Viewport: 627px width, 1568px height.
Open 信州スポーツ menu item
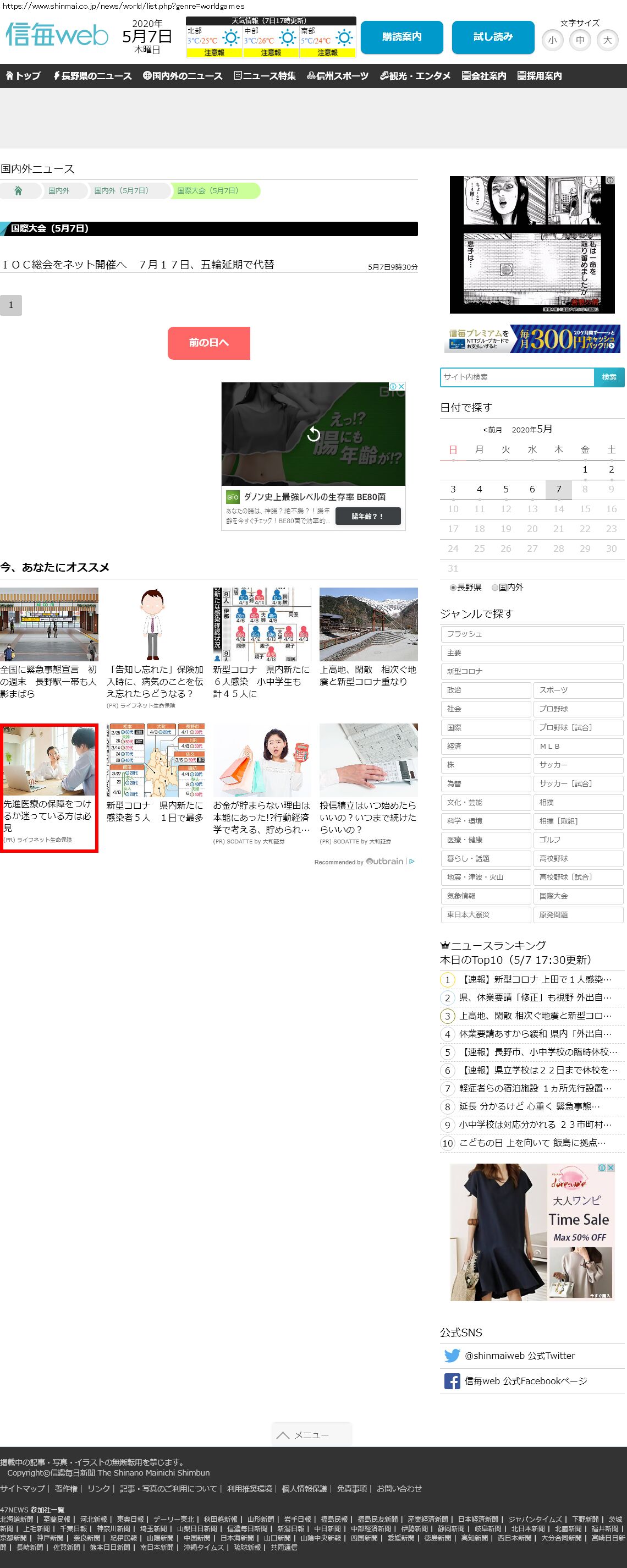[337, 76]
